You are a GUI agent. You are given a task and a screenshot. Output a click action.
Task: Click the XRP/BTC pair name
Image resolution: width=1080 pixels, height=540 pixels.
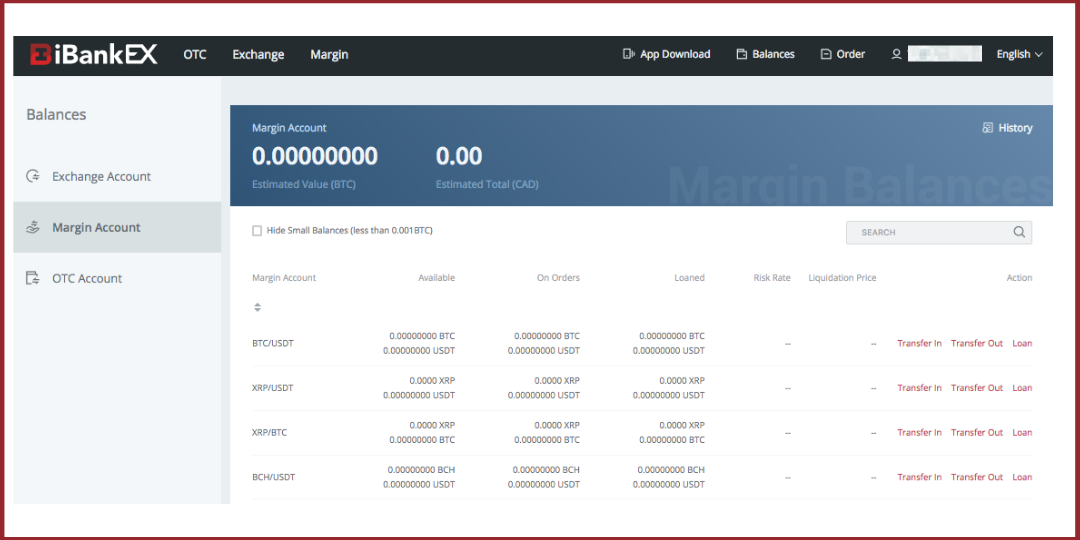point(271,433)
